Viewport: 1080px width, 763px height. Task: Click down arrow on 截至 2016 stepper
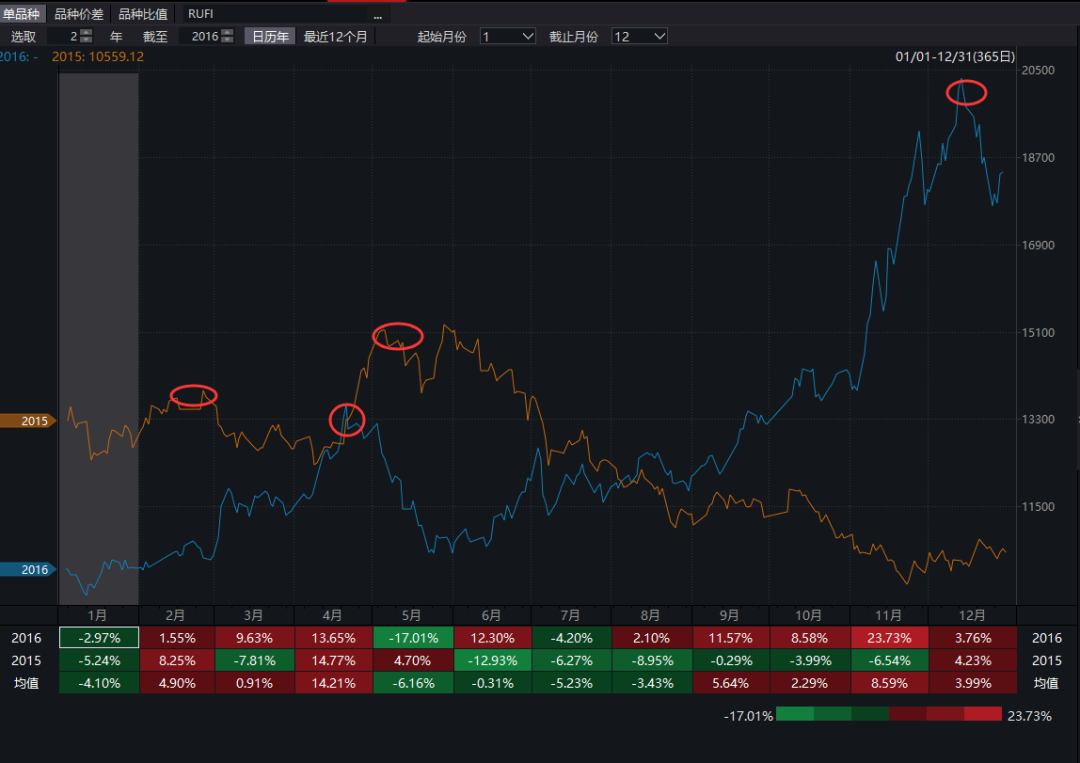[x=230, y=40]
